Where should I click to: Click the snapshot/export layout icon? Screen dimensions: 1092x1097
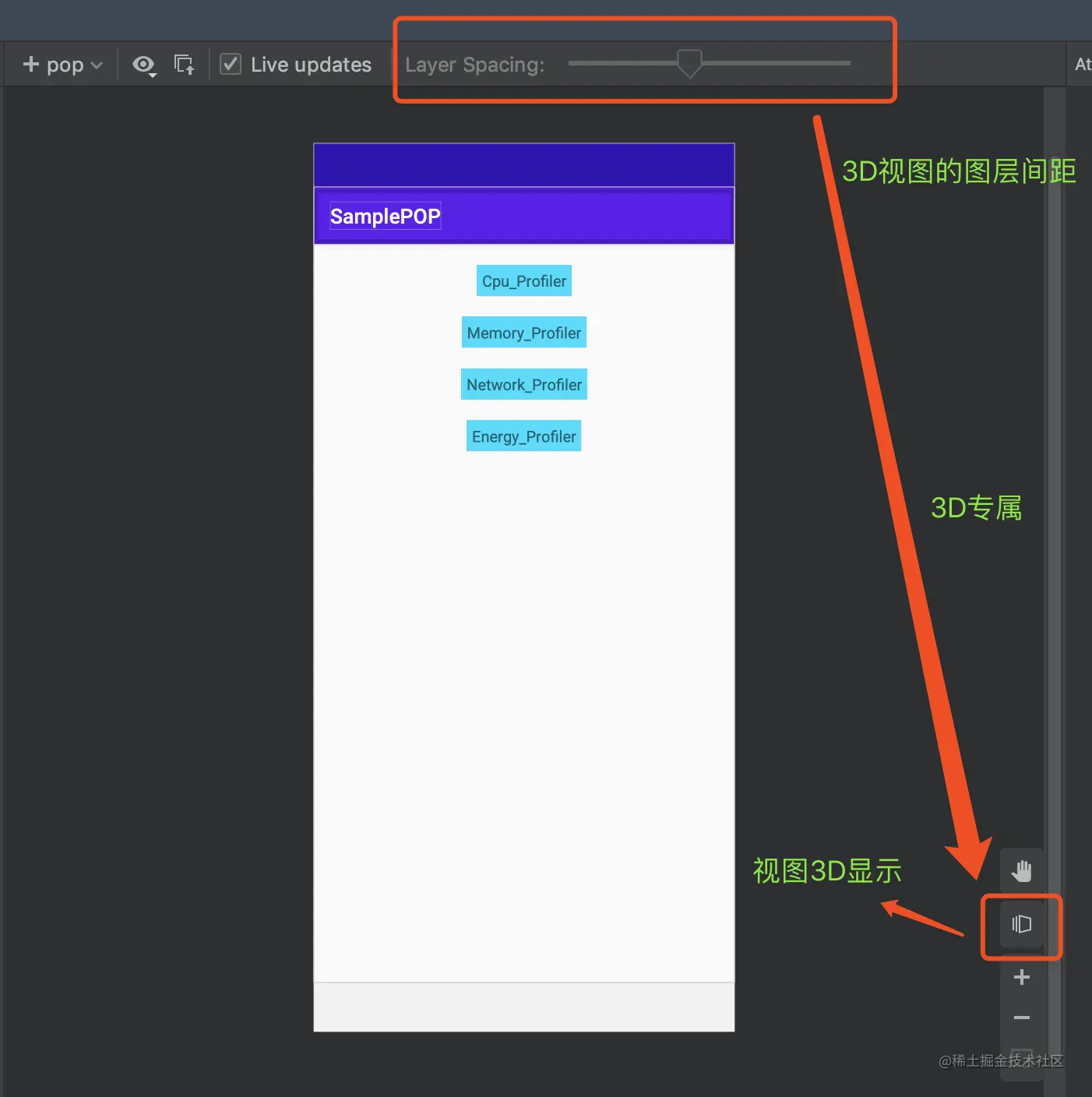point(185,64)
